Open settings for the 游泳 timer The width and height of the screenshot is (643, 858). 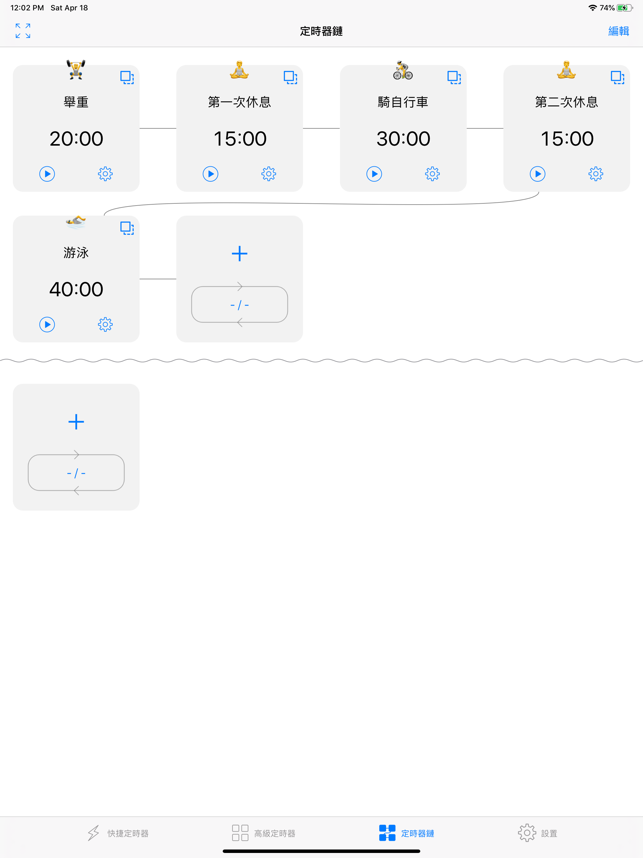pyautogui.click(x=105, y=324)
